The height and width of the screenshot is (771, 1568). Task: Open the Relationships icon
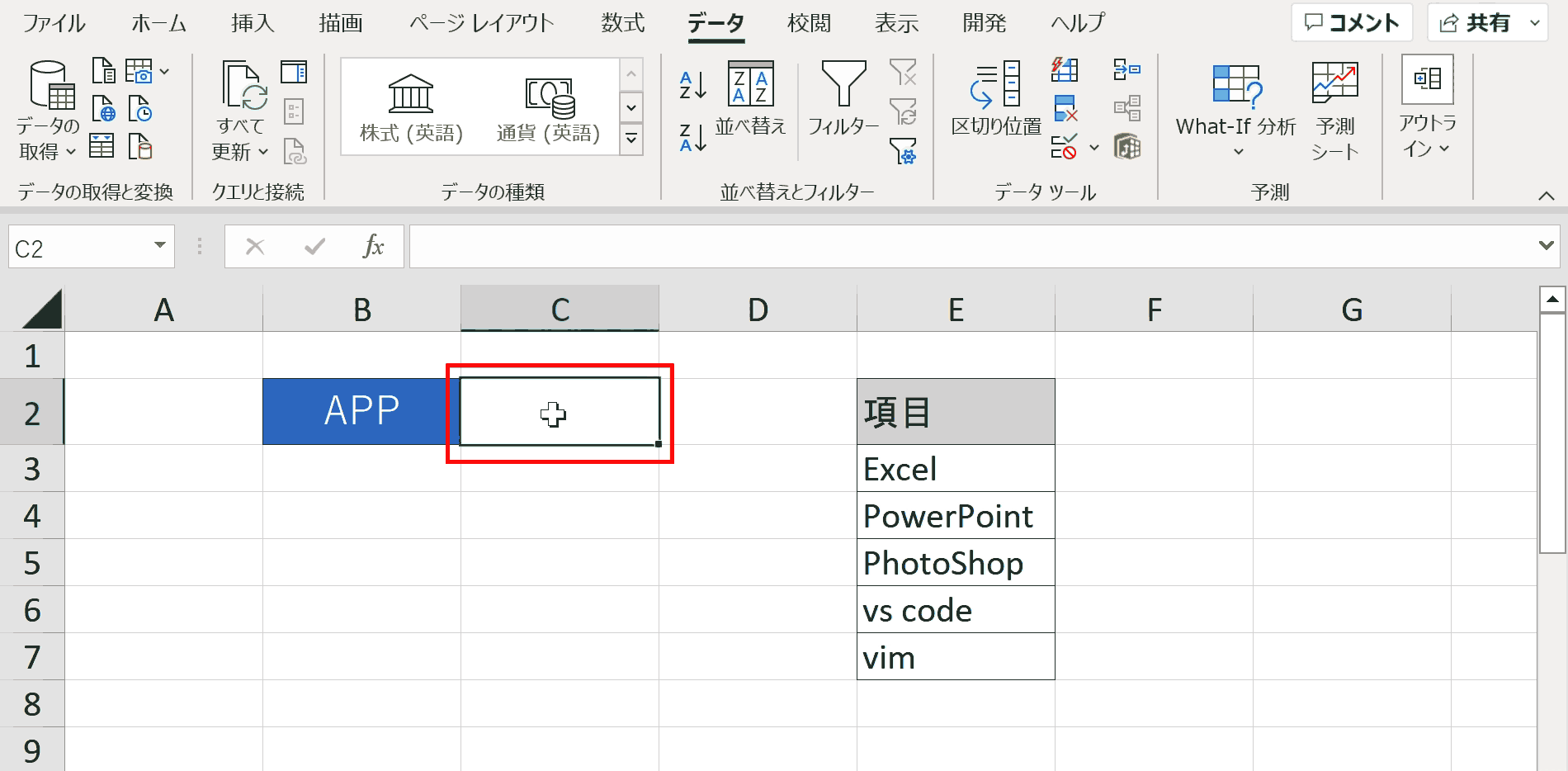pos(1126,108)
